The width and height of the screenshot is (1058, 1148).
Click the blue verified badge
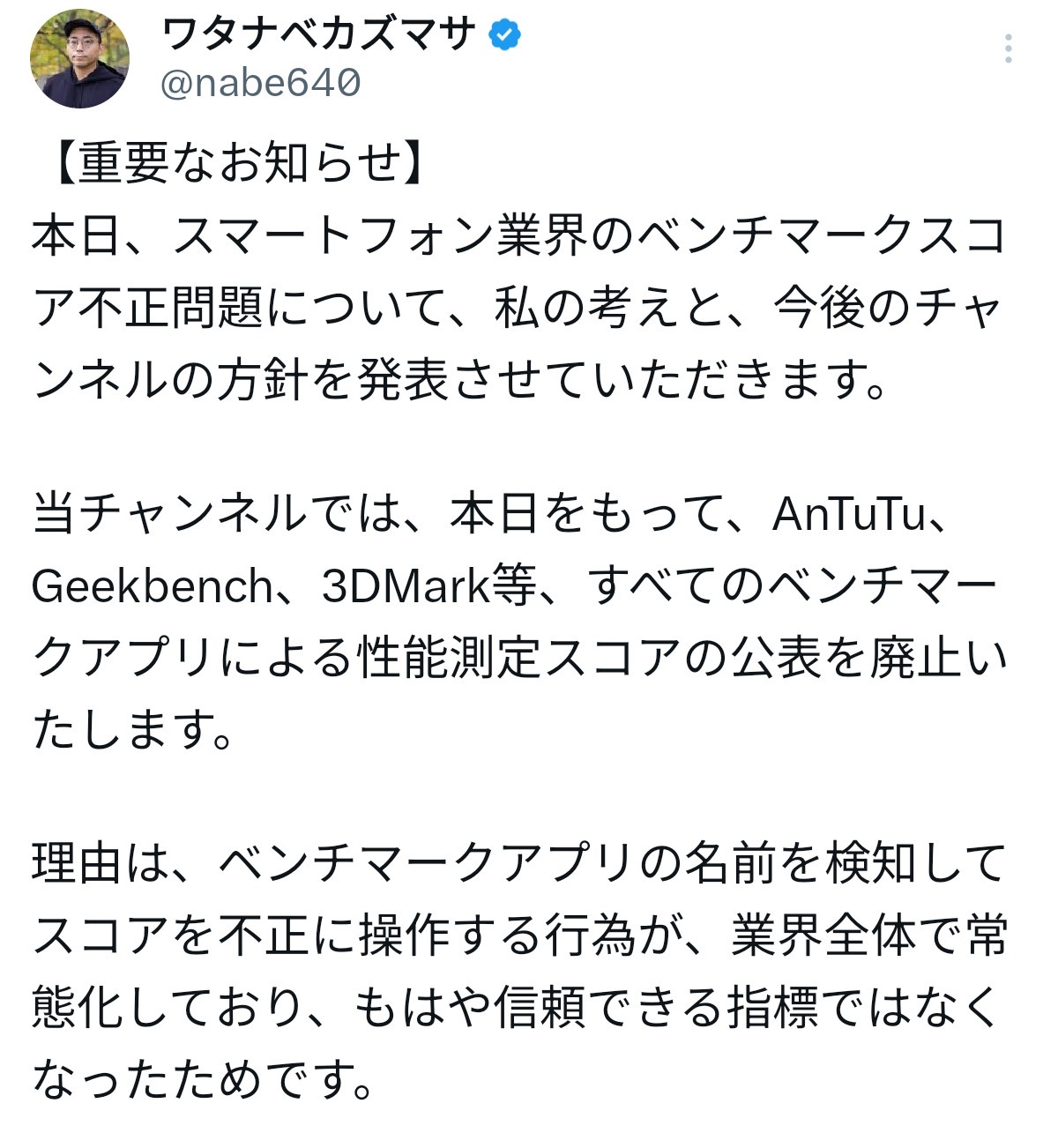[504, 35]
